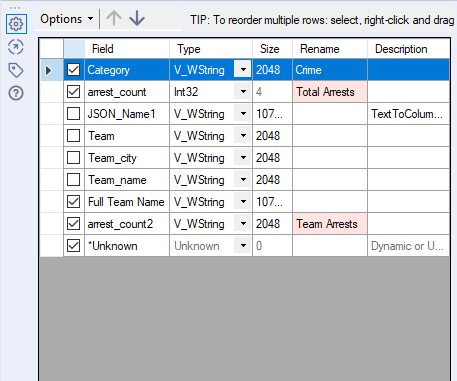Uncheck the Category field checkbox
Viewport: 457px width, 381px height.
73,70
